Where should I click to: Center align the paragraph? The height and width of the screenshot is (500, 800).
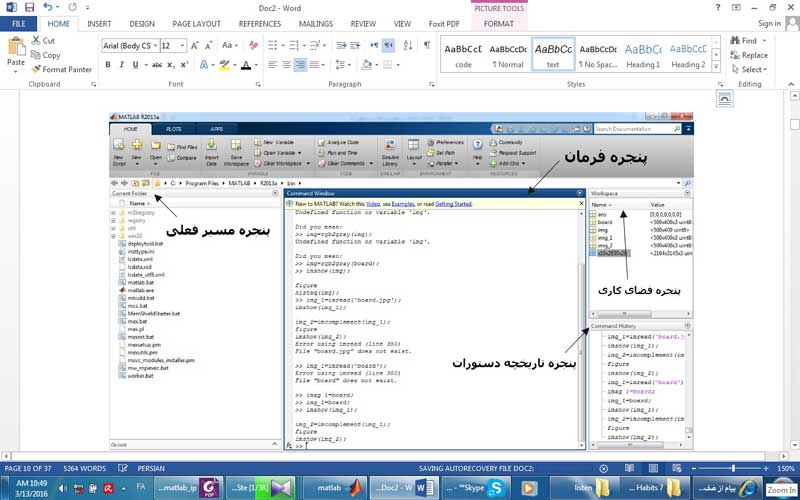pos(287,65)
